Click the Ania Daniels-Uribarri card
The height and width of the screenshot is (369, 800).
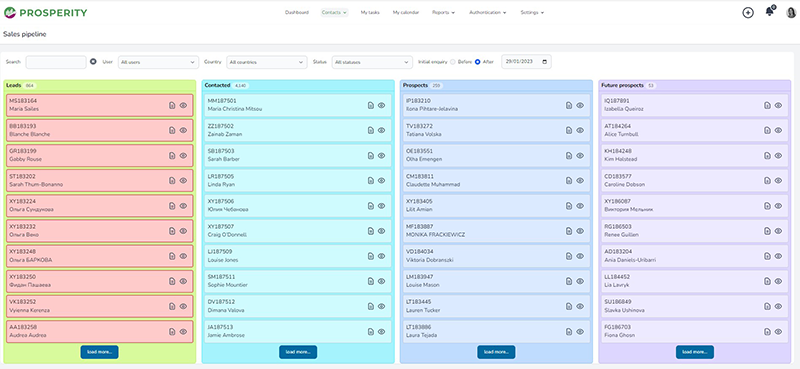(694, 256)
